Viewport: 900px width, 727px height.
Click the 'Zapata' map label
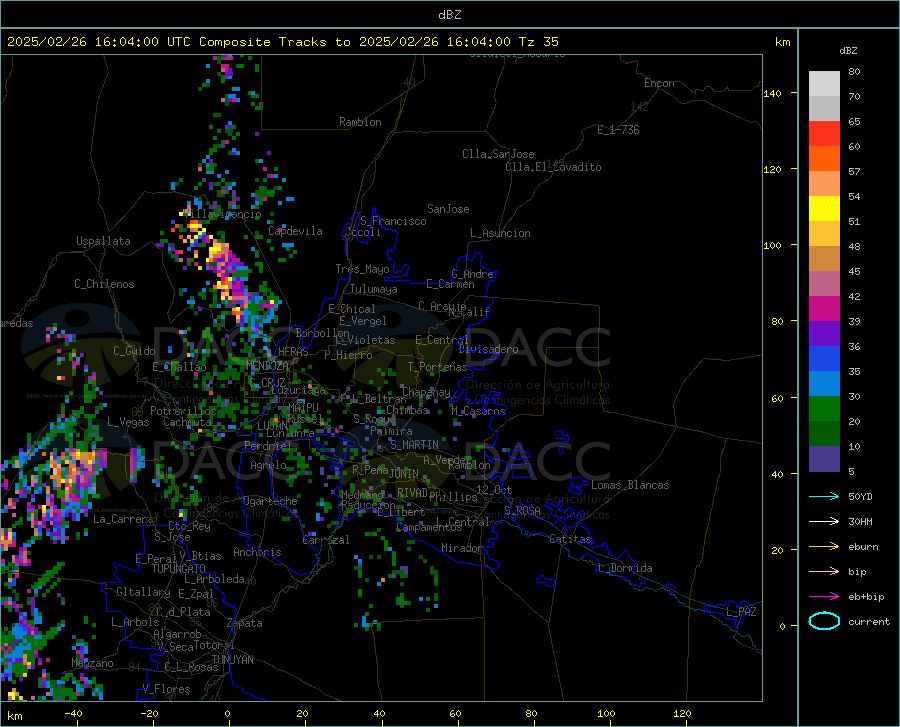[245, 623]
